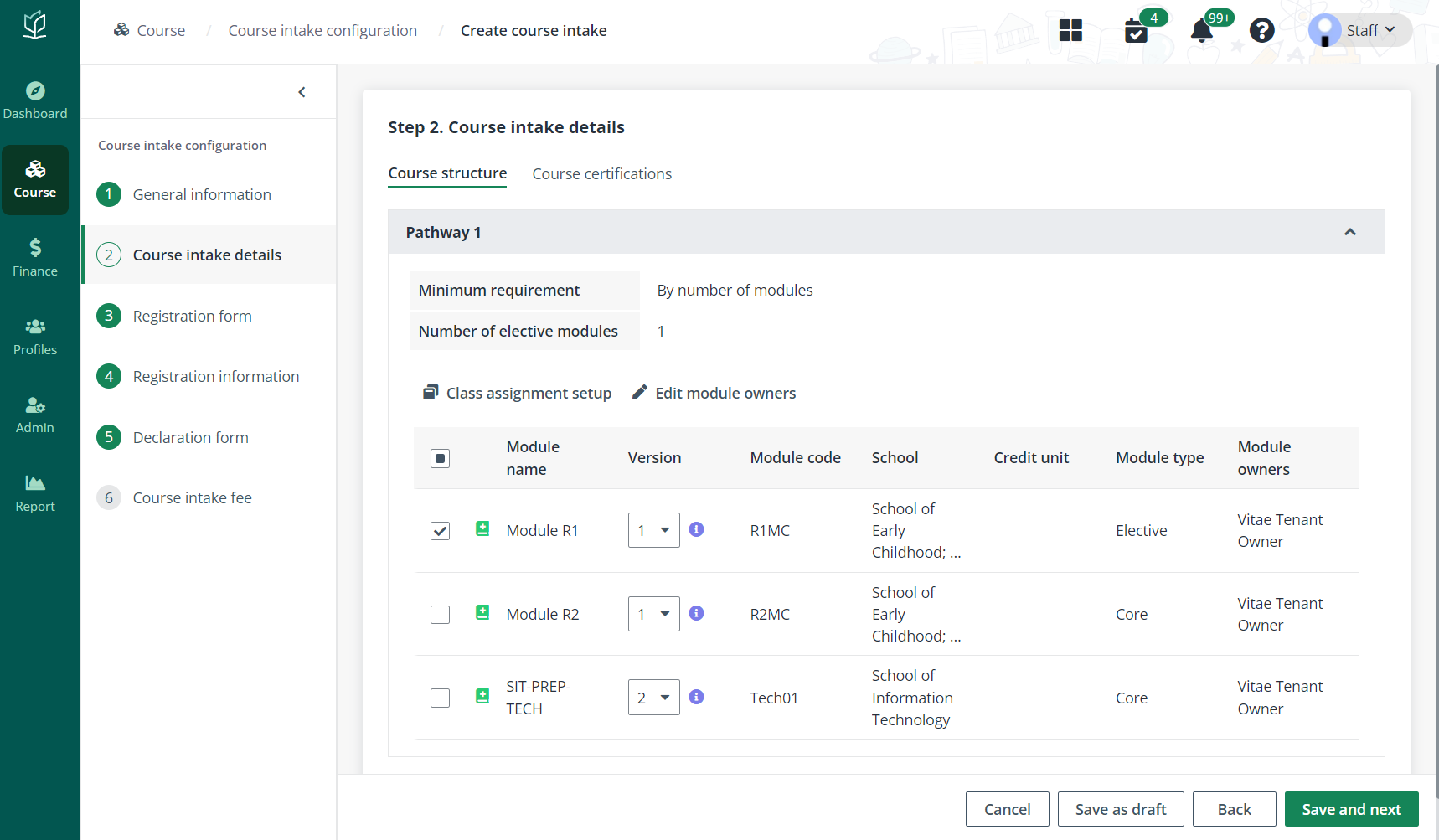Click the Class assignment setup icon
This screenshot has width=1439, height=840.
431,392
